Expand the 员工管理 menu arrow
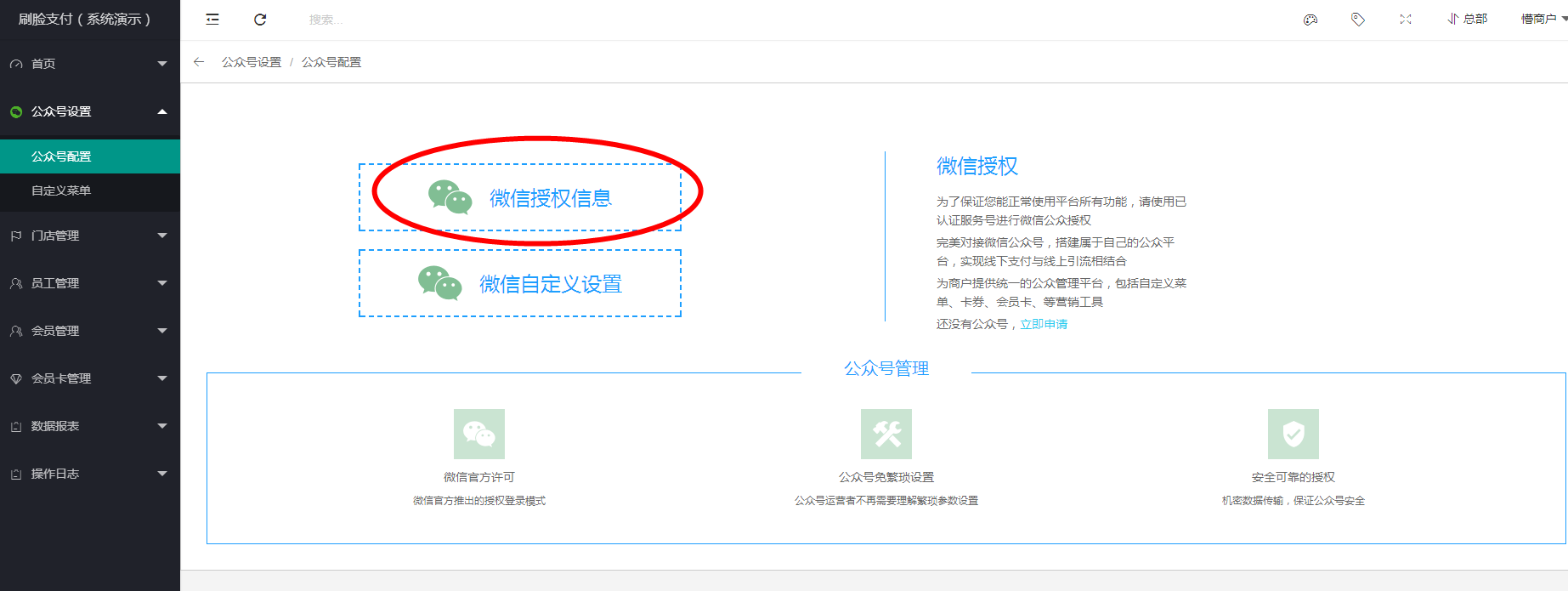 pos(162,283)
